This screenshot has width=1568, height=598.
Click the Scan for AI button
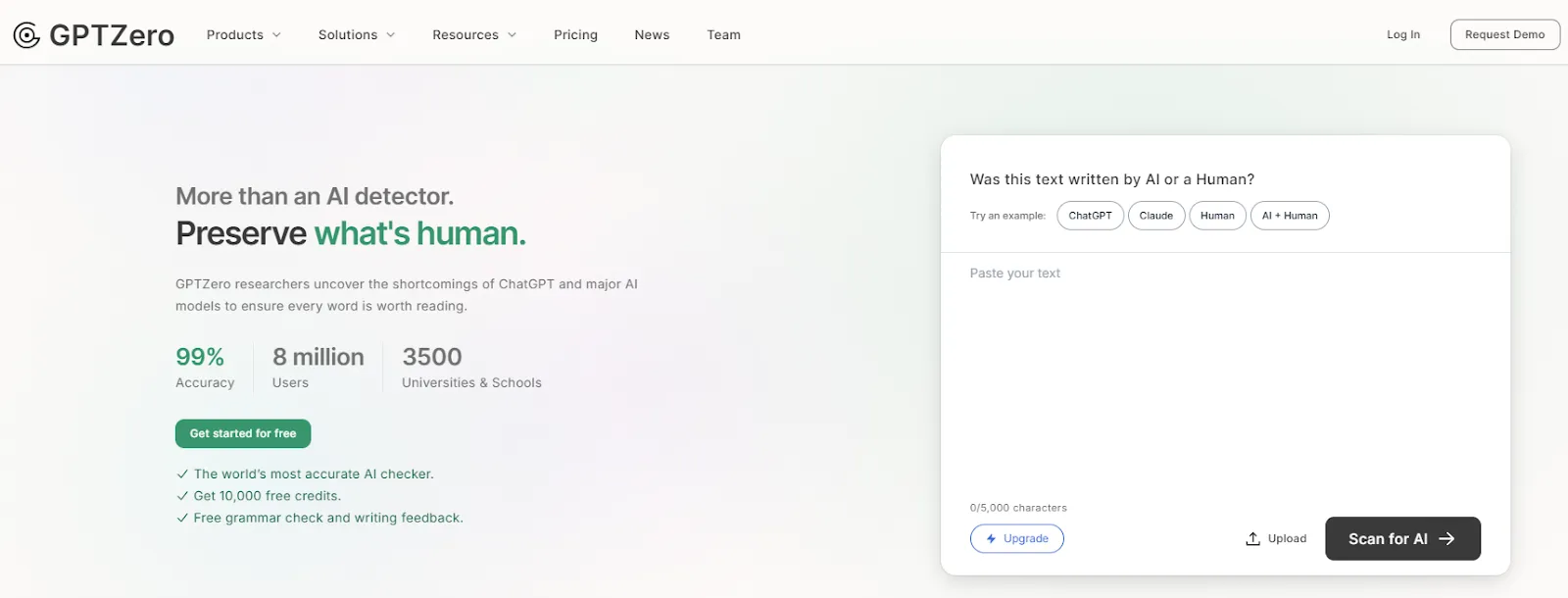coord(1402,538)
